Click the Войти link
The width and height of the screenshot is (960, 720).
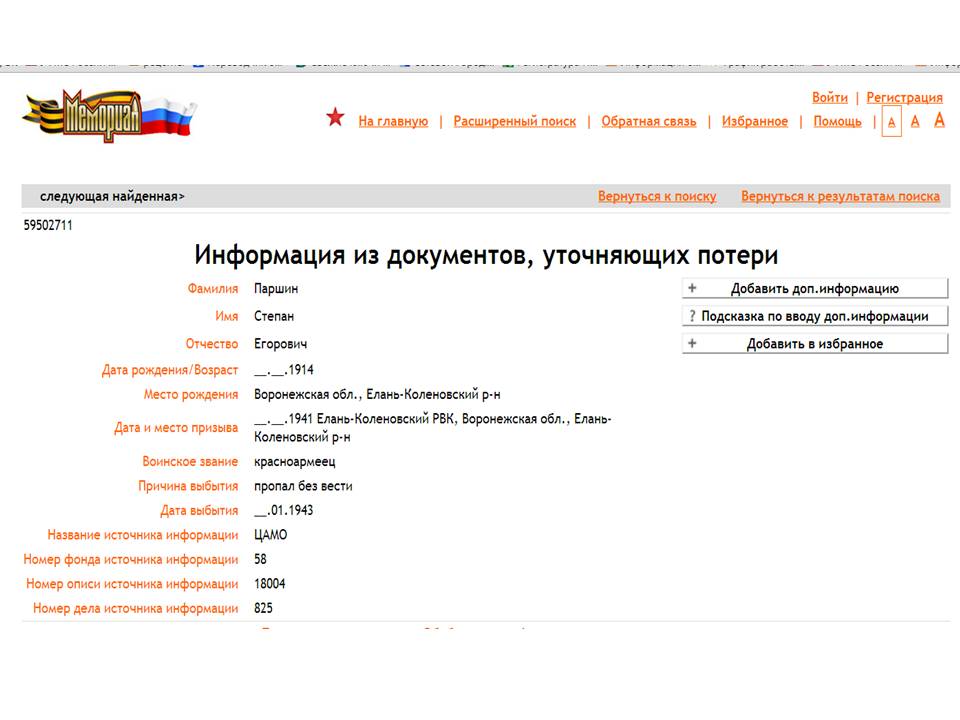click(829, 97)
